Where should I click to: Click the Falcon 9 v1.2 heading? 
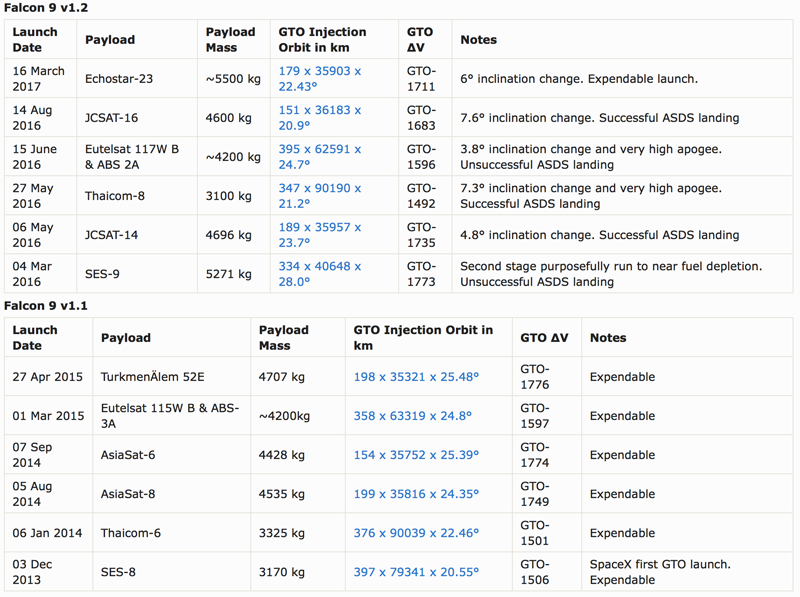tap(46, 8)
